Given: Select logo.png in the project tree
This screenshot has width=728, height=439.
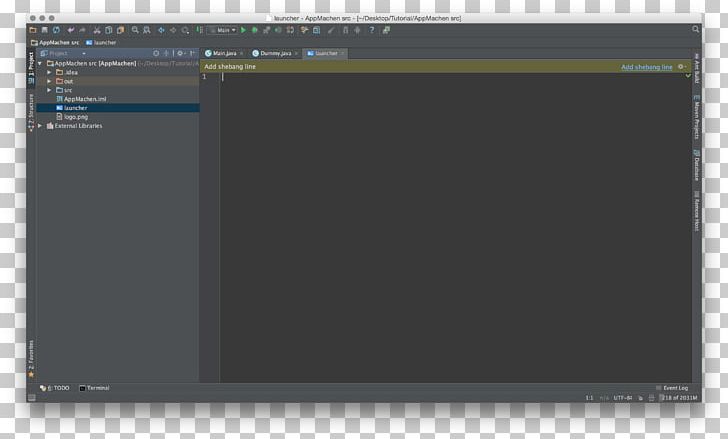Looking at the screenshot, I should 76,117.
